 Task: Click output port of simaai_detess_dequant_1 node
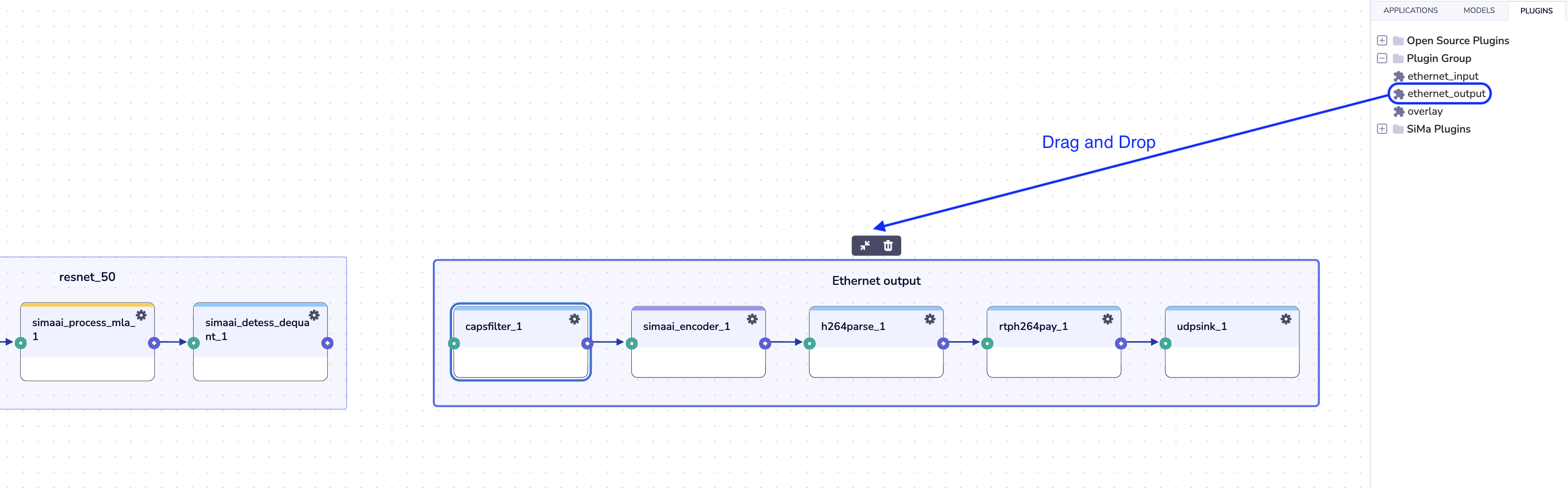coord(328,343)
